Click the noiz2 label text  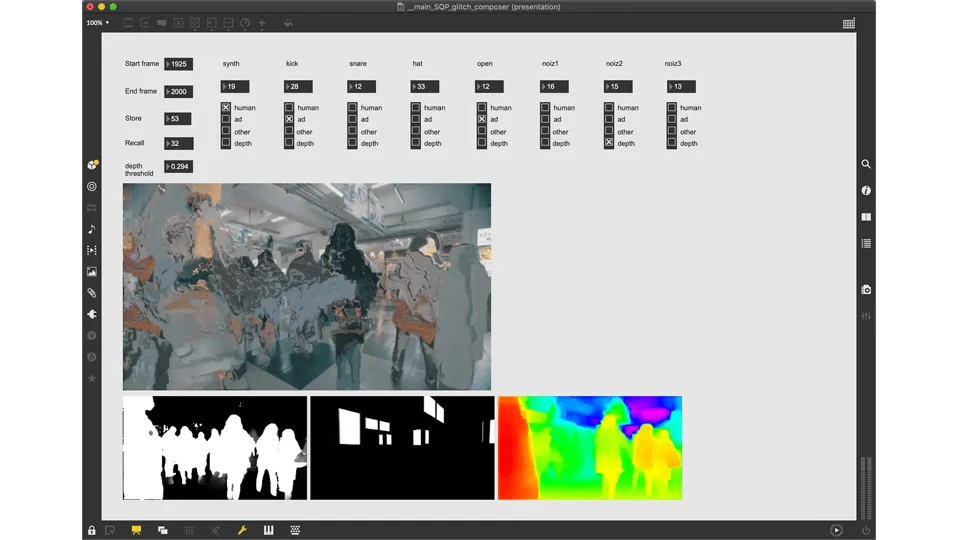pos(614,64)
